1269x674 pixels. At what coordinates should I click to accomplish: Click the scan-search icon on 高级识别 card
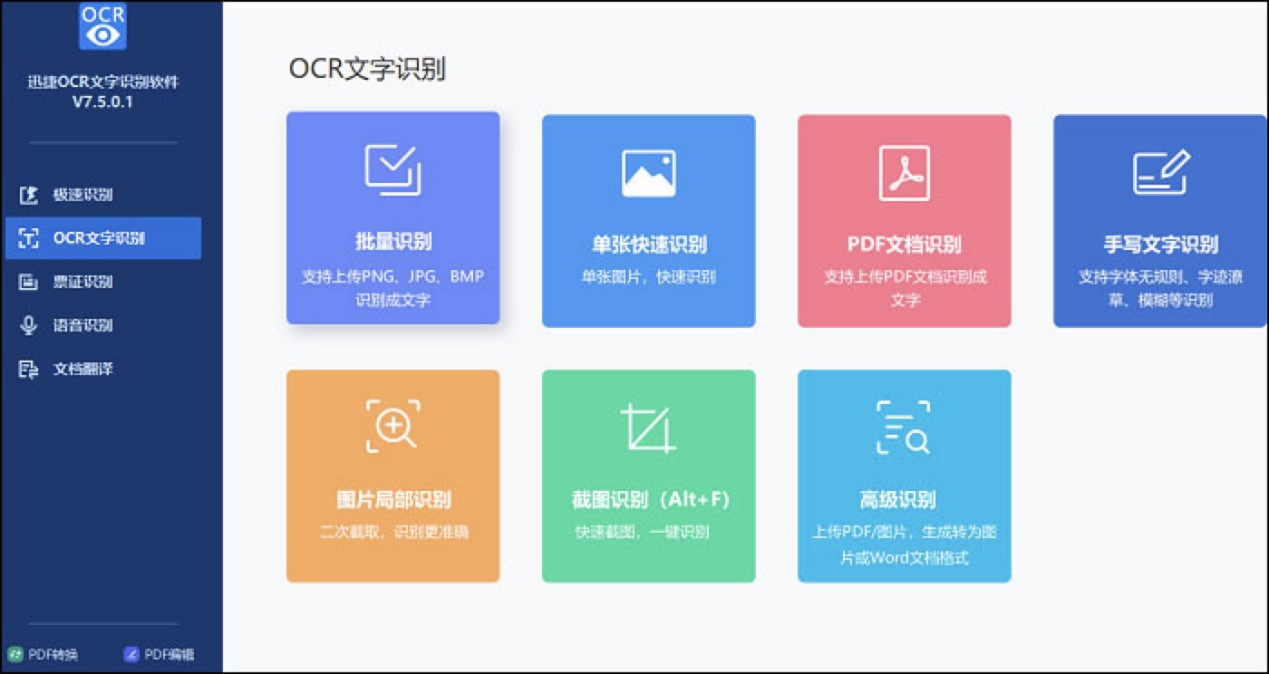pos(904,427)
